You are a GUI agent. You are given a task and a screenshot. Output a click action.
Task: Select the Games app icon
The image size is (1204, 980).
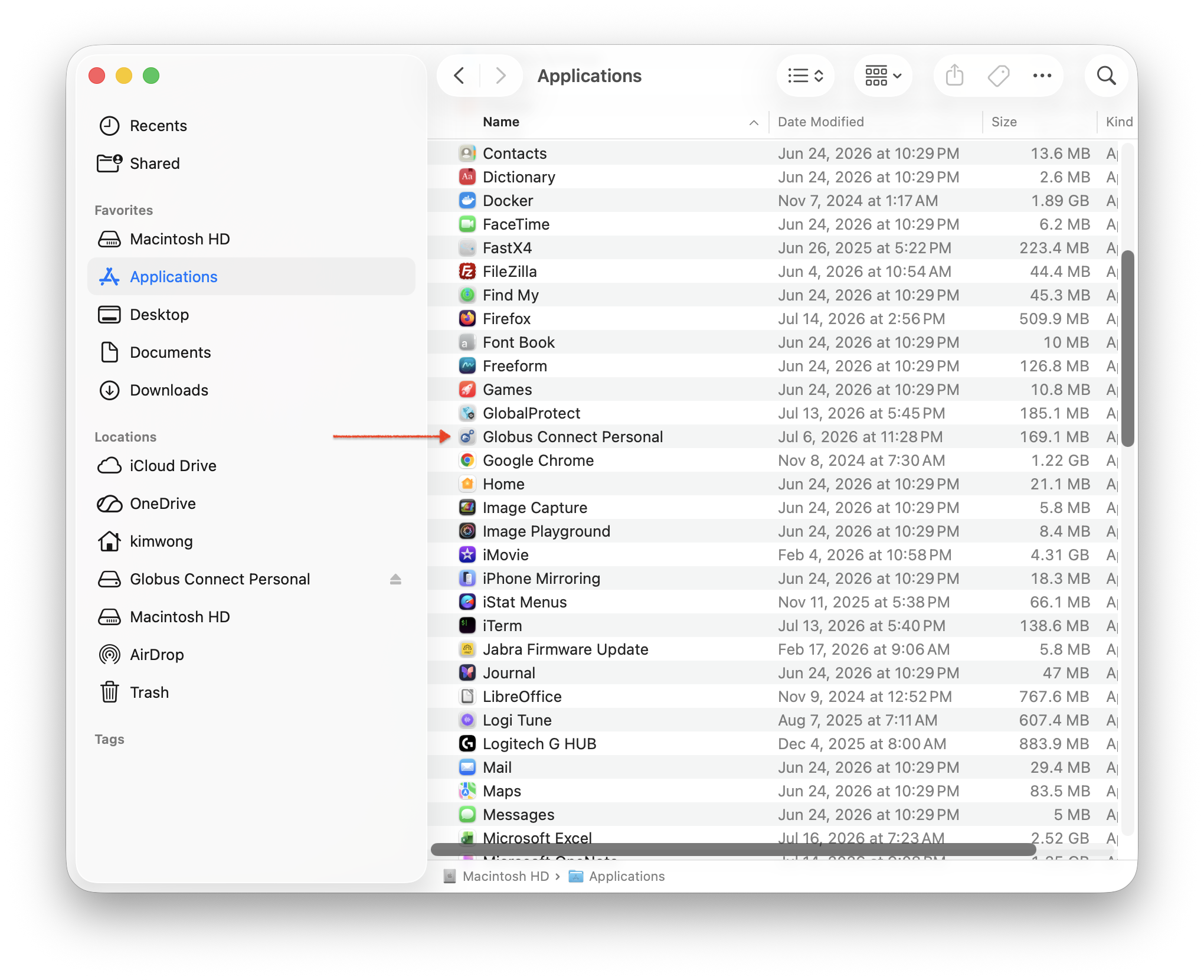coord(467,390)
